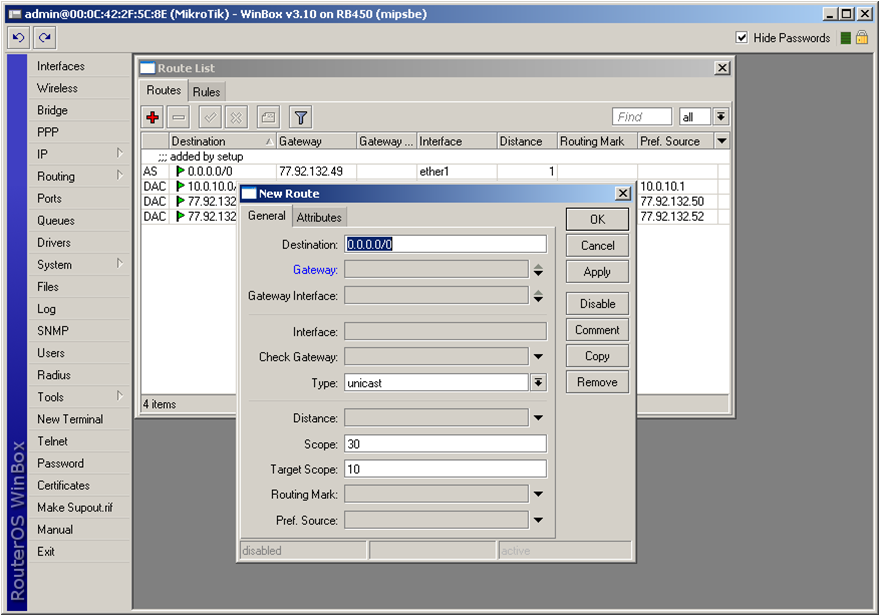
Task: Sort by the Destination column header
Action: tap(222, 141)
